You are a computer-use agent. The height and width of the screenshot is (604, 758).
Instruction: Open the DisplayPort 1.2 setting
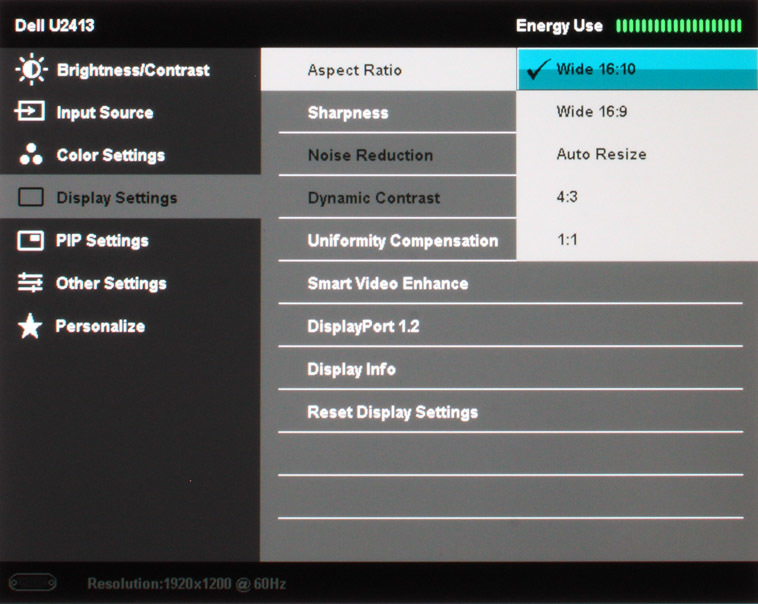(x=510, y=326)
